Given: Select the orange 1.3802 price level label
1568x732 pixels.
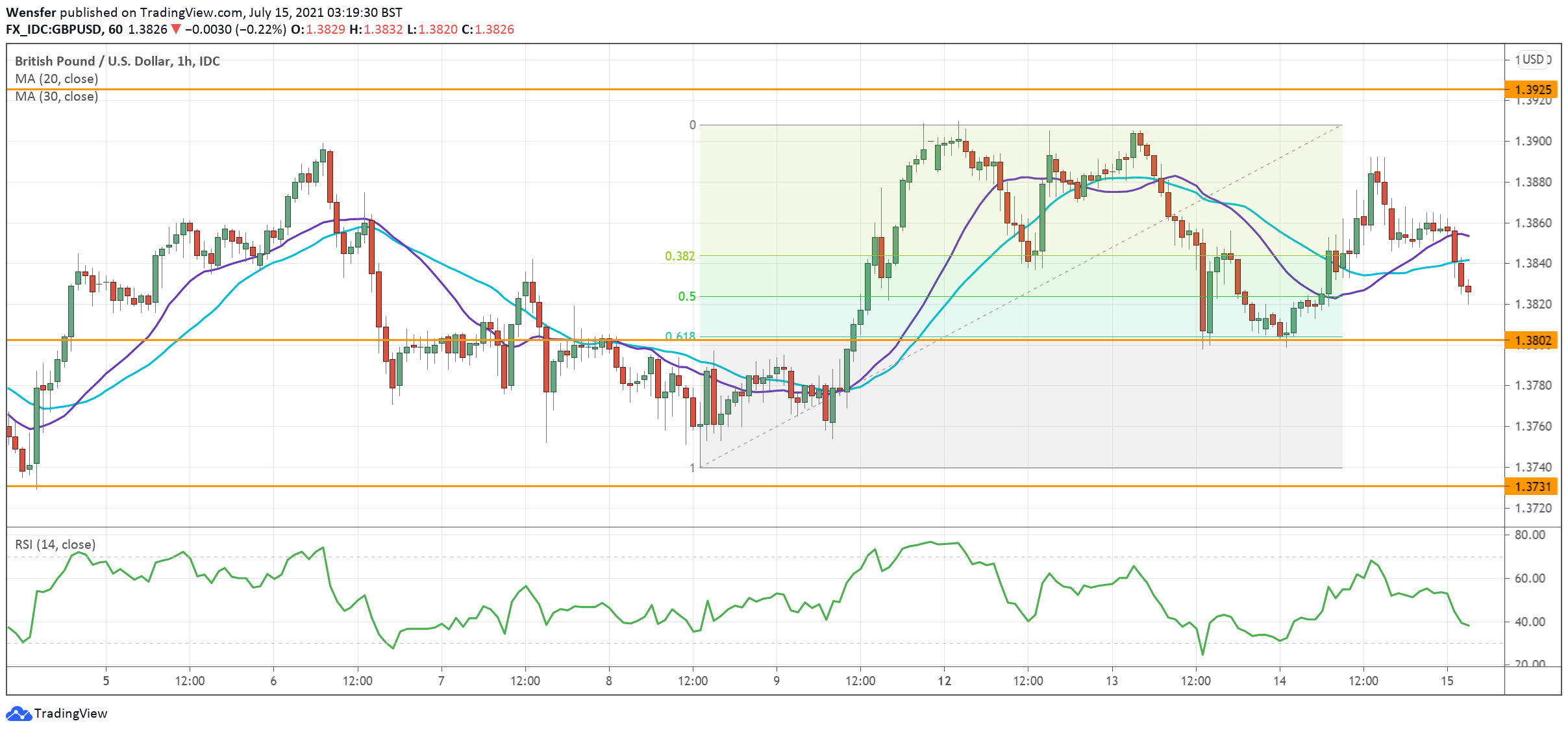Looking at the screenshot, I should [x=1532, y=340].
